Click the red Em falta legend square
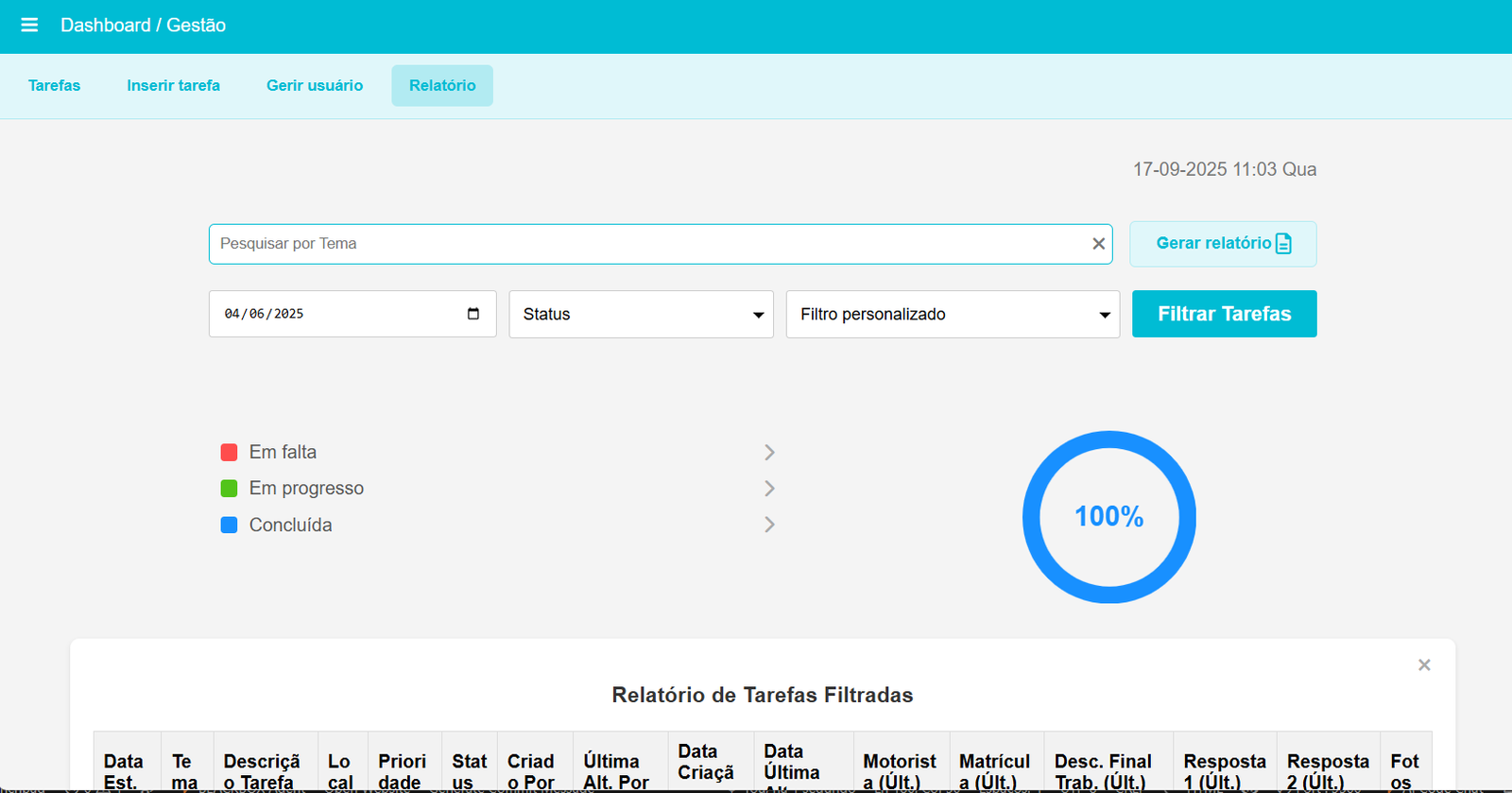 [229, 453]
